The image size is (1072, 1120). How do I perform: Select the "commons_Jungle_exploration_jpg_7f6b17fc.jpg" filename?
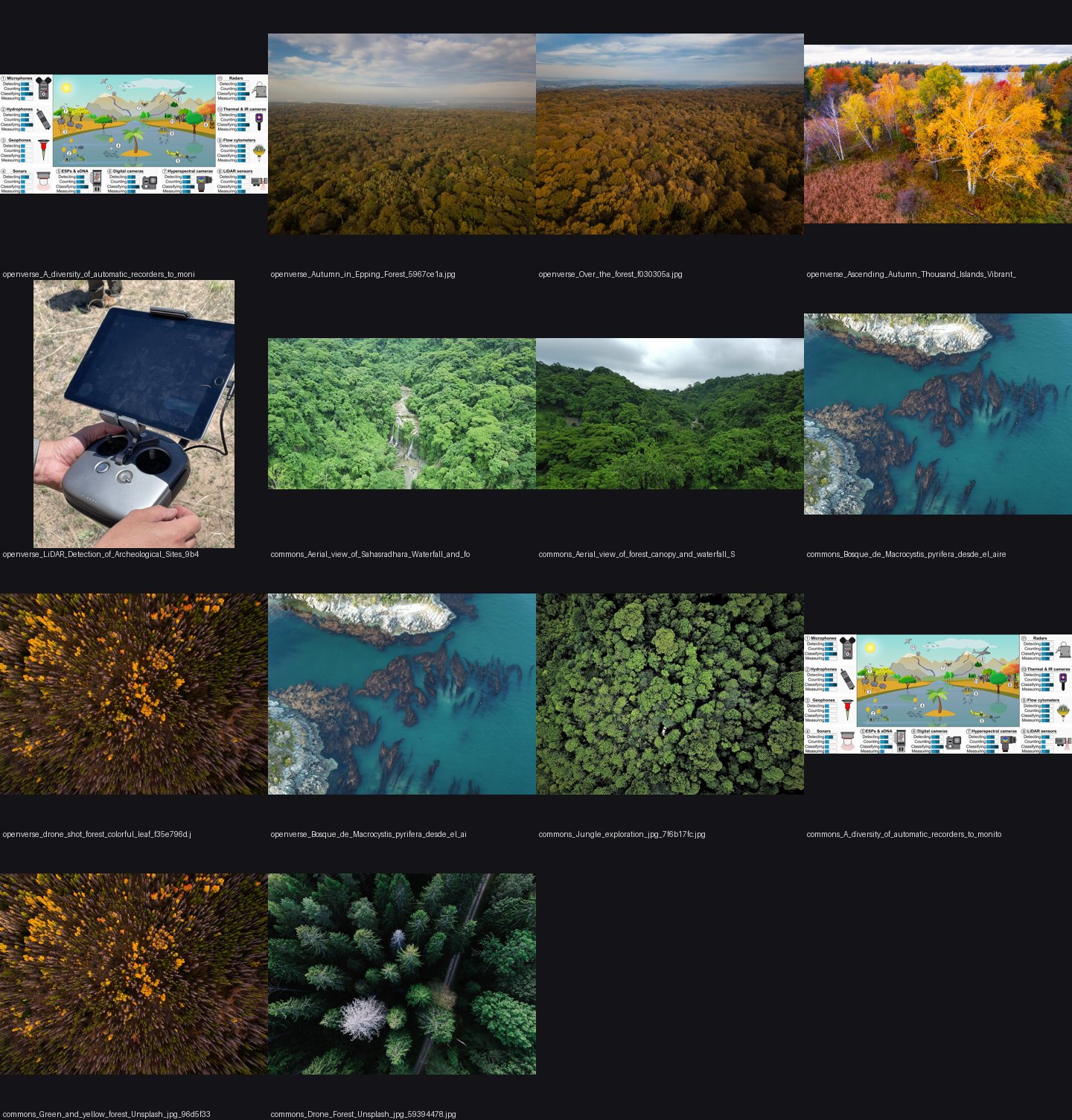tap(622, 834)
